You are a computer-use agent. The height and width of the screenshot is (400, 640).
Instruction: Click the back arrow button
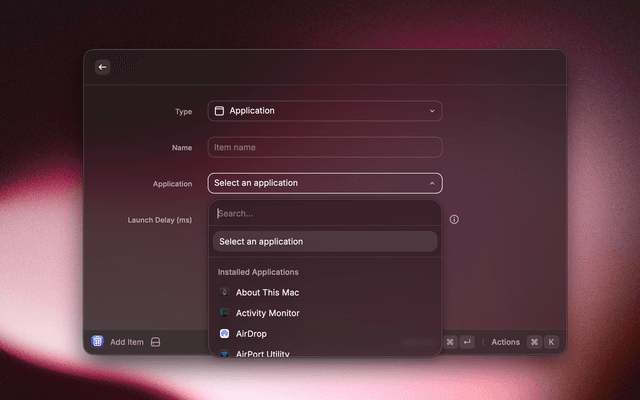pyautogui.click(x=102, y=67)
